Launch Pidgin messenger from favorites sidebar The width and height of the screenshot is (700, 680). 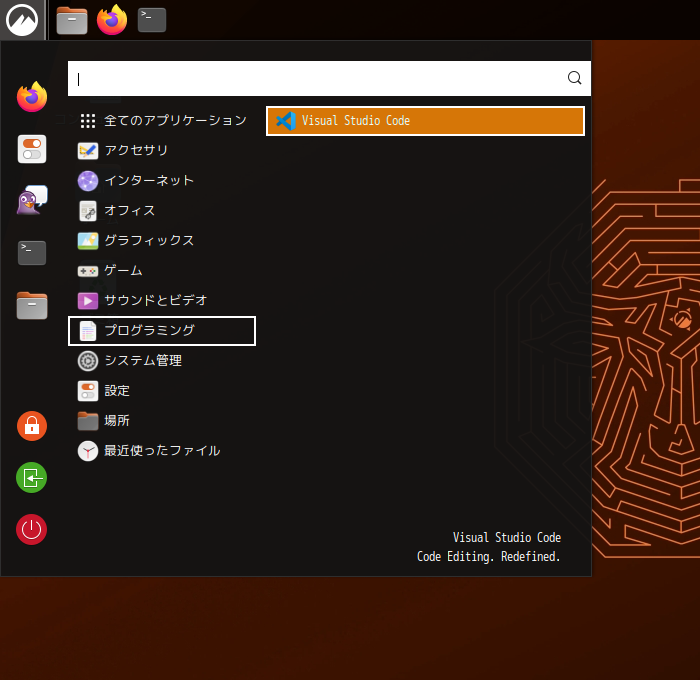click(x=32, y=200)
